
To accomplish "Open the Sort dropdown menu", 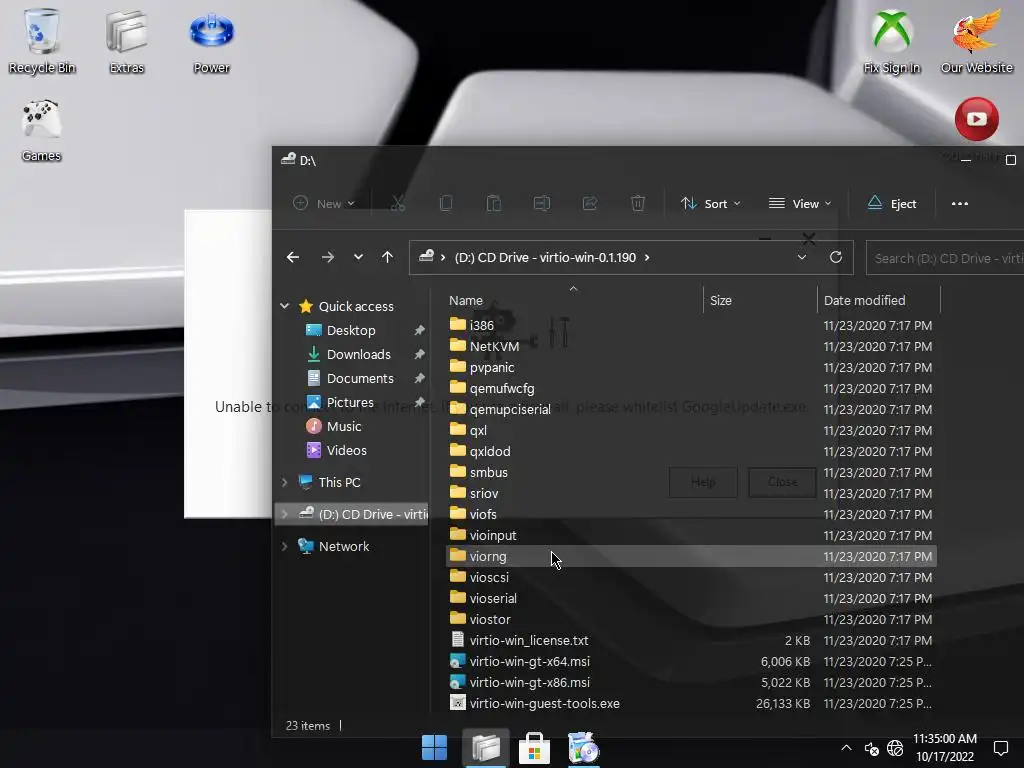I will (711, 204).
